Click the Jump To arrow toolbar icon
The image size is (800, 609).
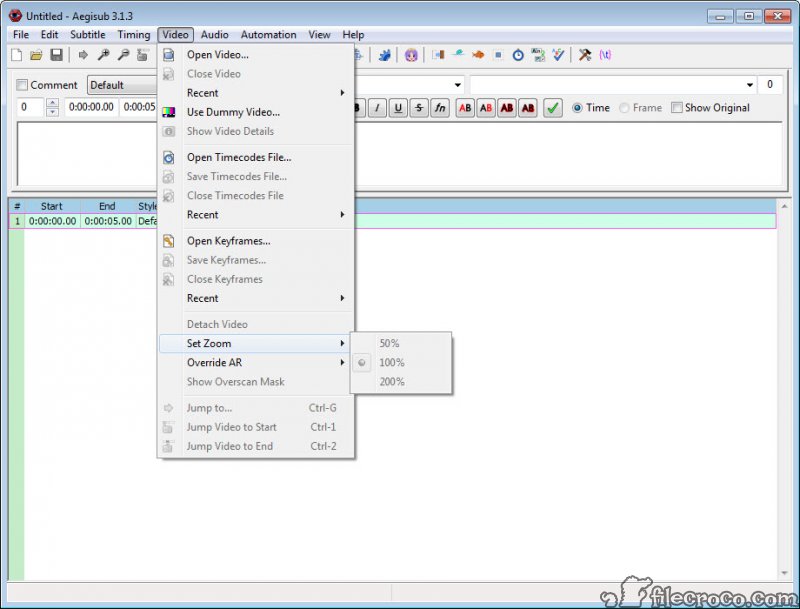83,55
